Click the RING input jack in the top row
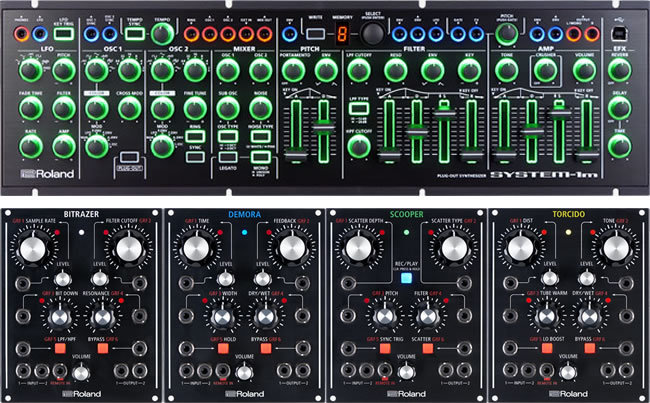This screenshot has width=650, height=403. [192, 34]
